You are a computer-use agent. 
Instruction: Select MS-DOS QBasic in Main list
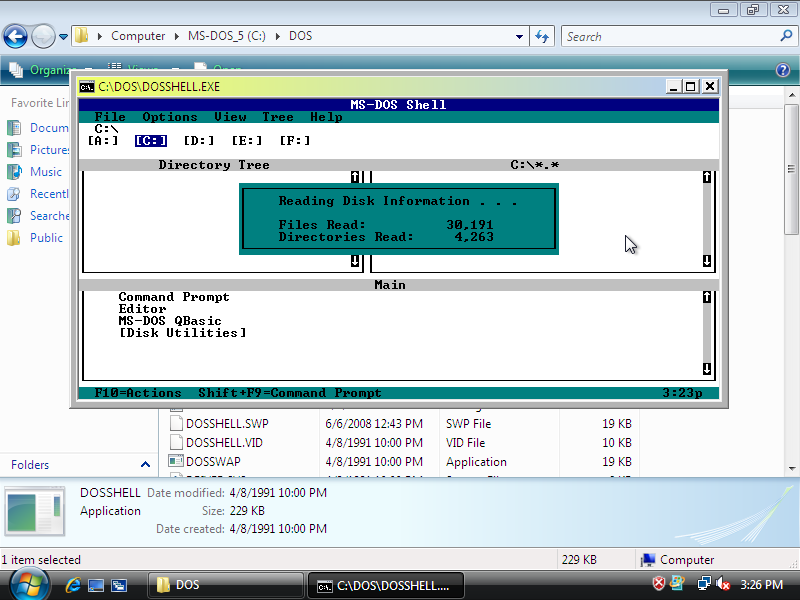click(170, 321)
